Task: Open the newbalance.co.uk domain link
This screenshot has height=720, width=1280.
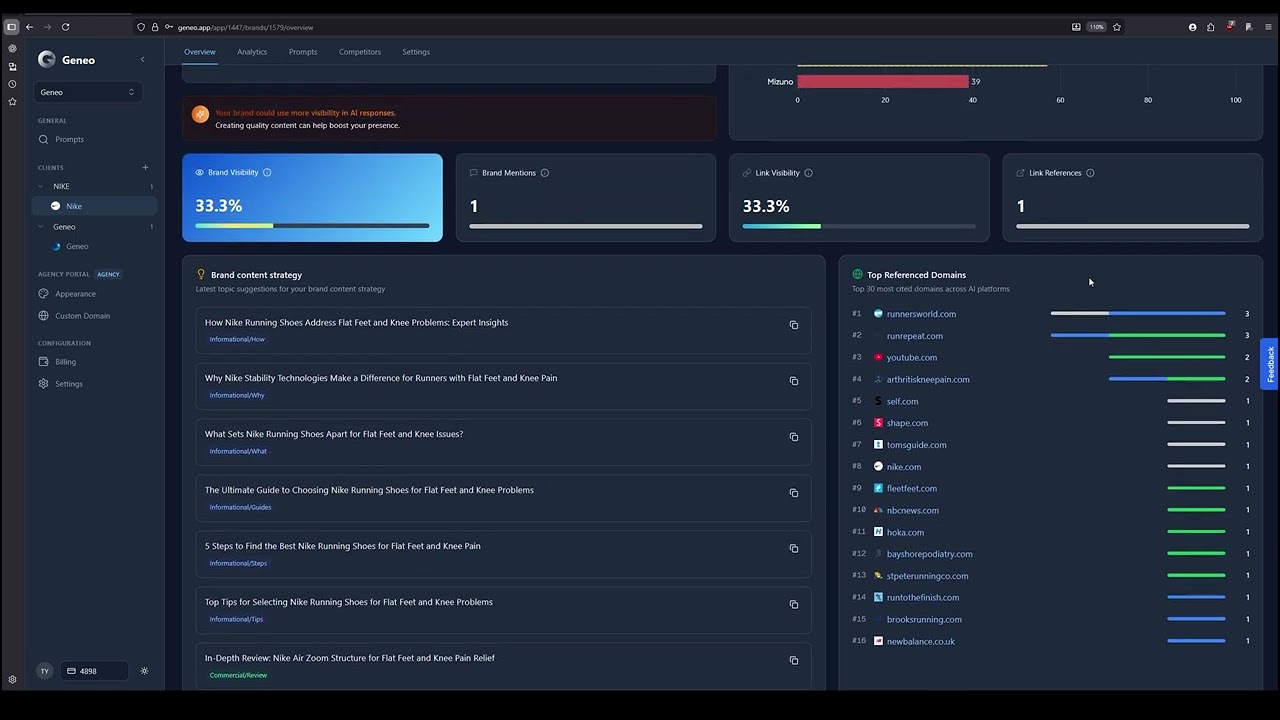Action: [920, 641]
